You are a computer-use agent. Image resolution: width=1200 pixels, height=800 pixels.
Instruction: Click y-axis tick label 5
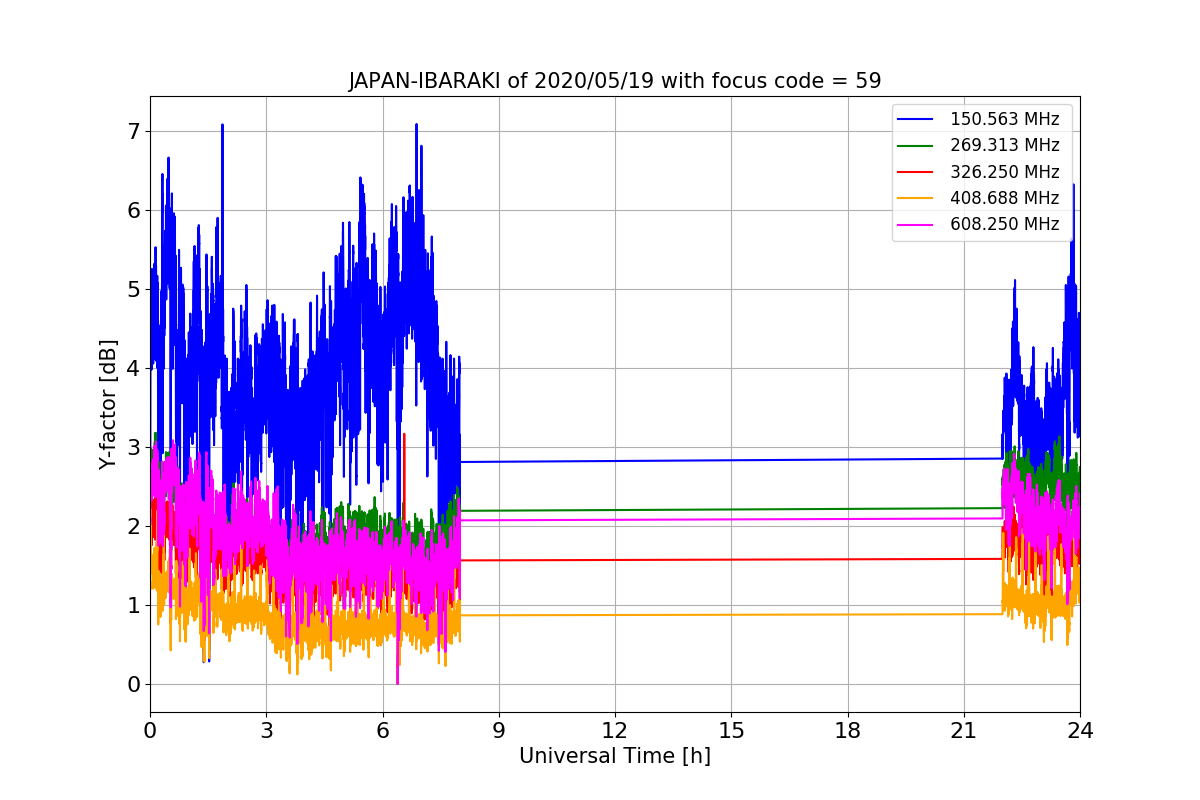[134, 290]
